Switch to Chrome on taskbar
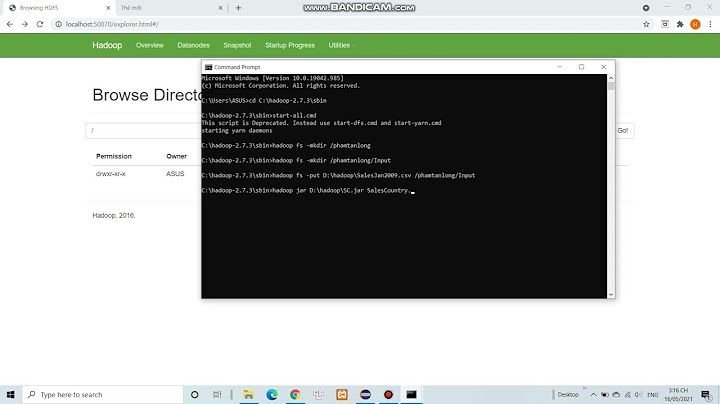 point(295,394)
